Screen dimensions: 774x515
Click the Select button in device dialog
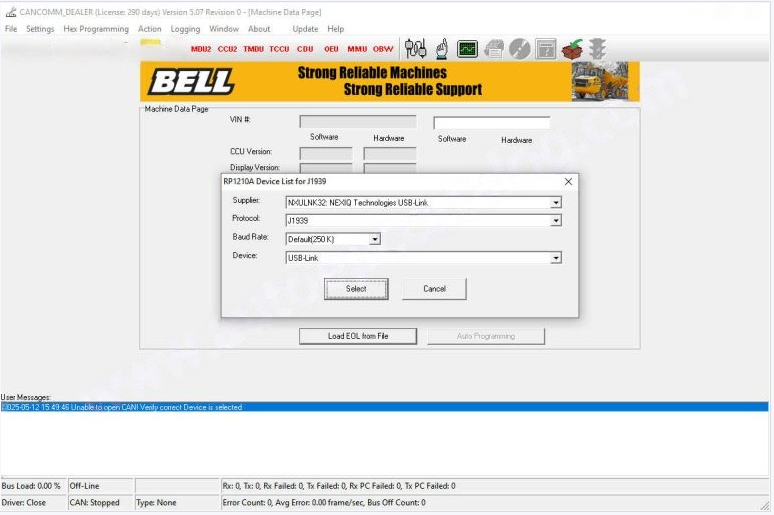[356, 289]
